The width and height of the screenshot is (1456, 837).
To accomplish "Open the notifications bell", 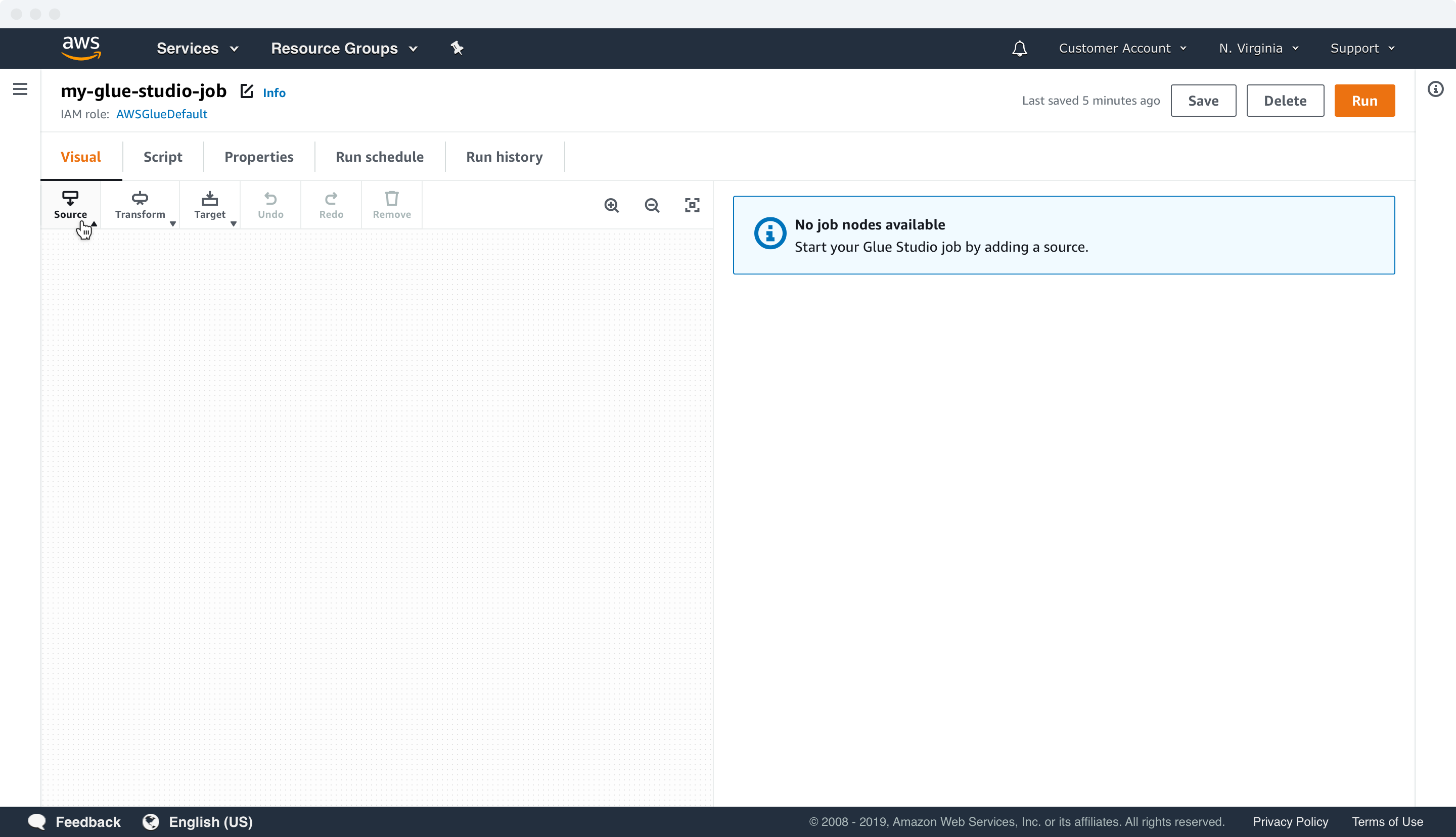I will point(1019,49).
